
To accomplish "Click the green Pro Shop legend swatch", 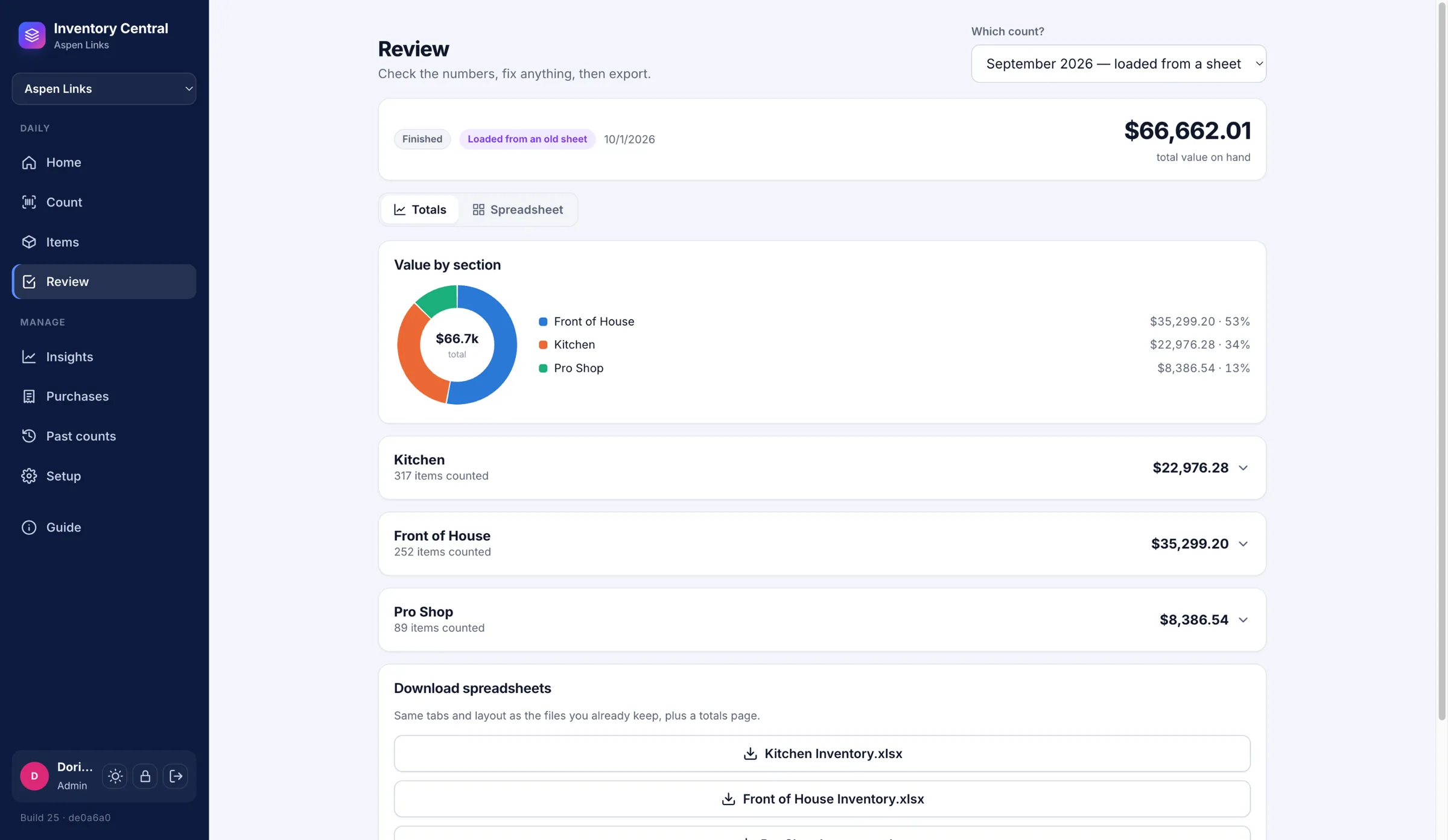I will click(x=543, y=368).
